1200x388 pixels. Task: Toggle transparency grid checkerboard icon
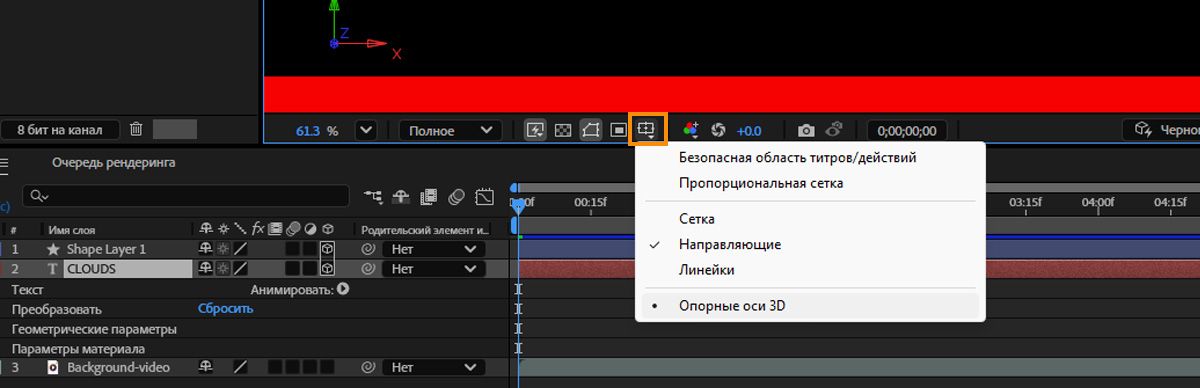coord(563,130)
